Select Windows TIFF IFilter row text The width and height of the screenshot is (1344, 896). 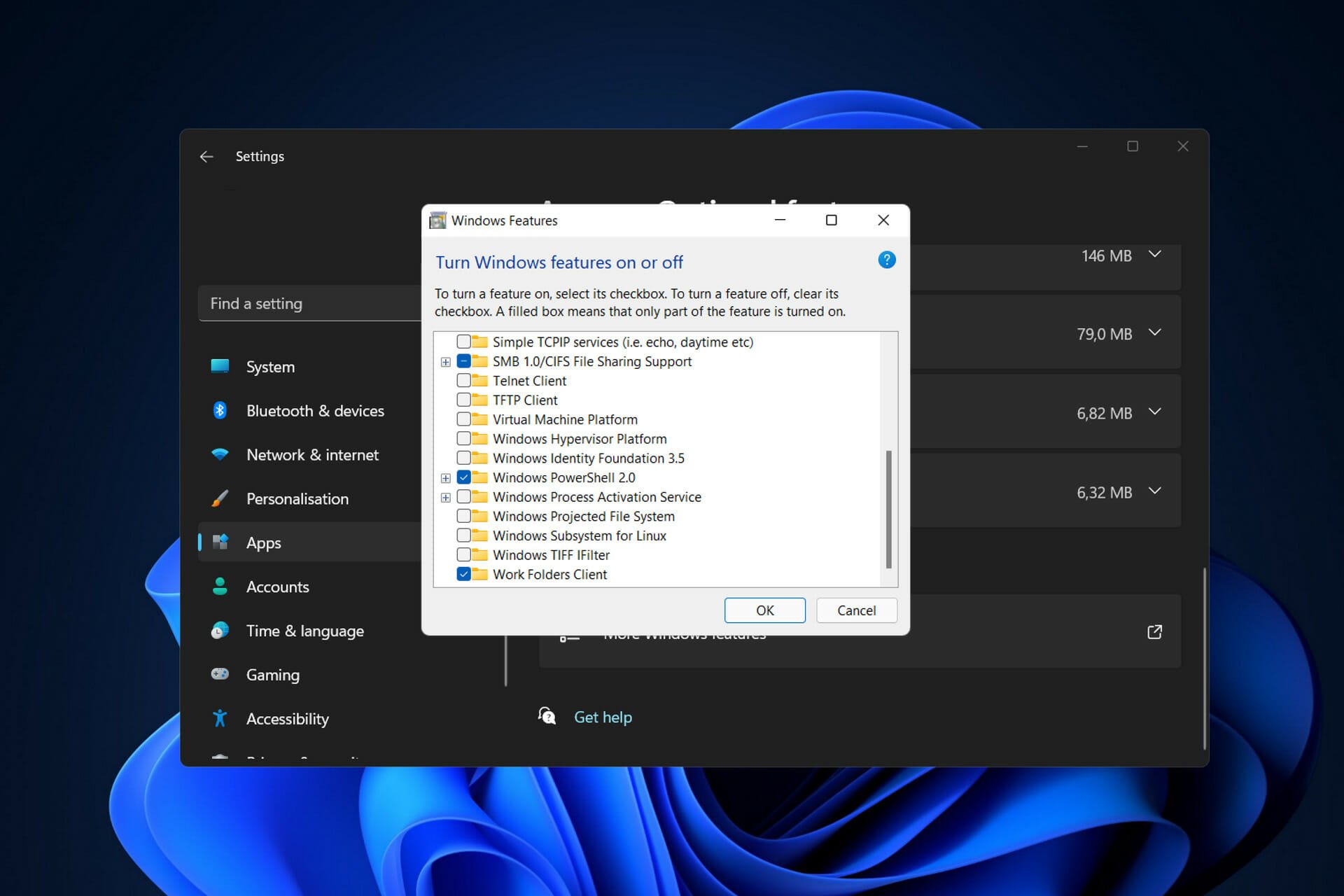coord(551,555)
